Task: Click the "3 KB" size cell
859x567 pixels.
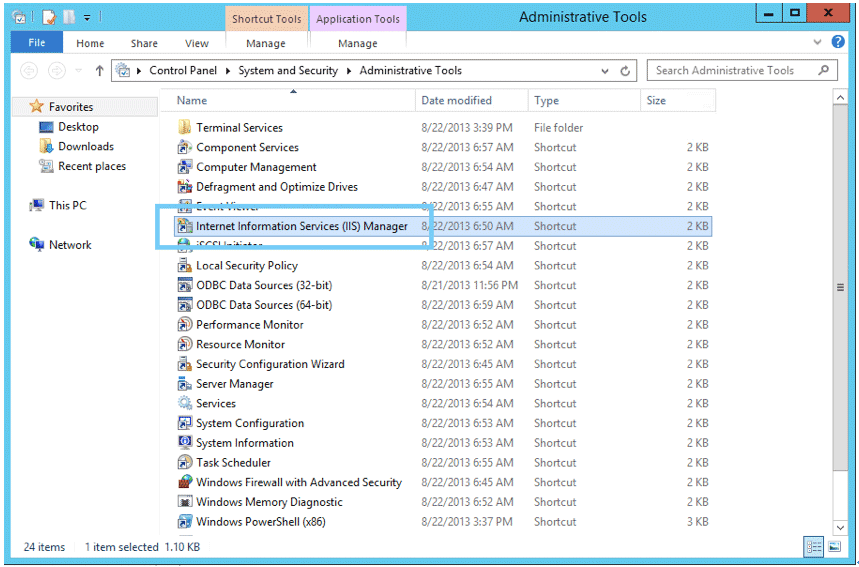Action: tap(697, 522)
